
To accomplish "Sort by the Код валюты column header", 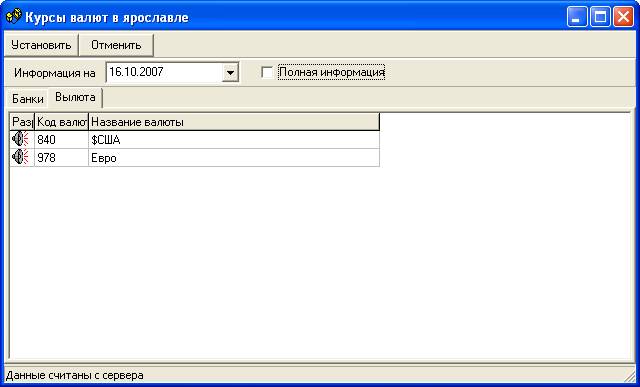I will point(62,122).
